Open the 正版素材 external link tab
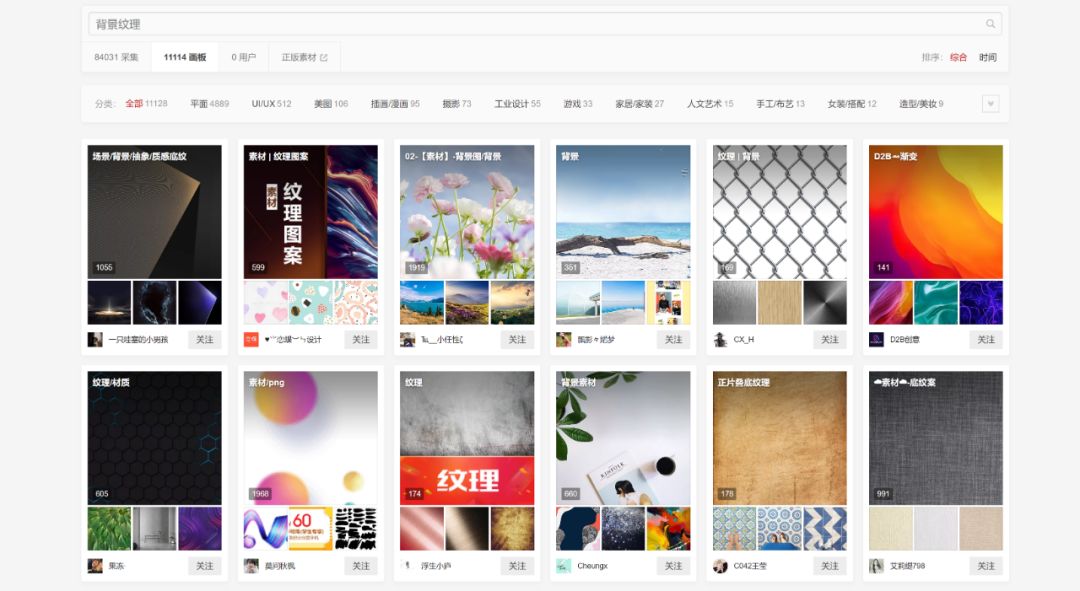 [304, 57]
